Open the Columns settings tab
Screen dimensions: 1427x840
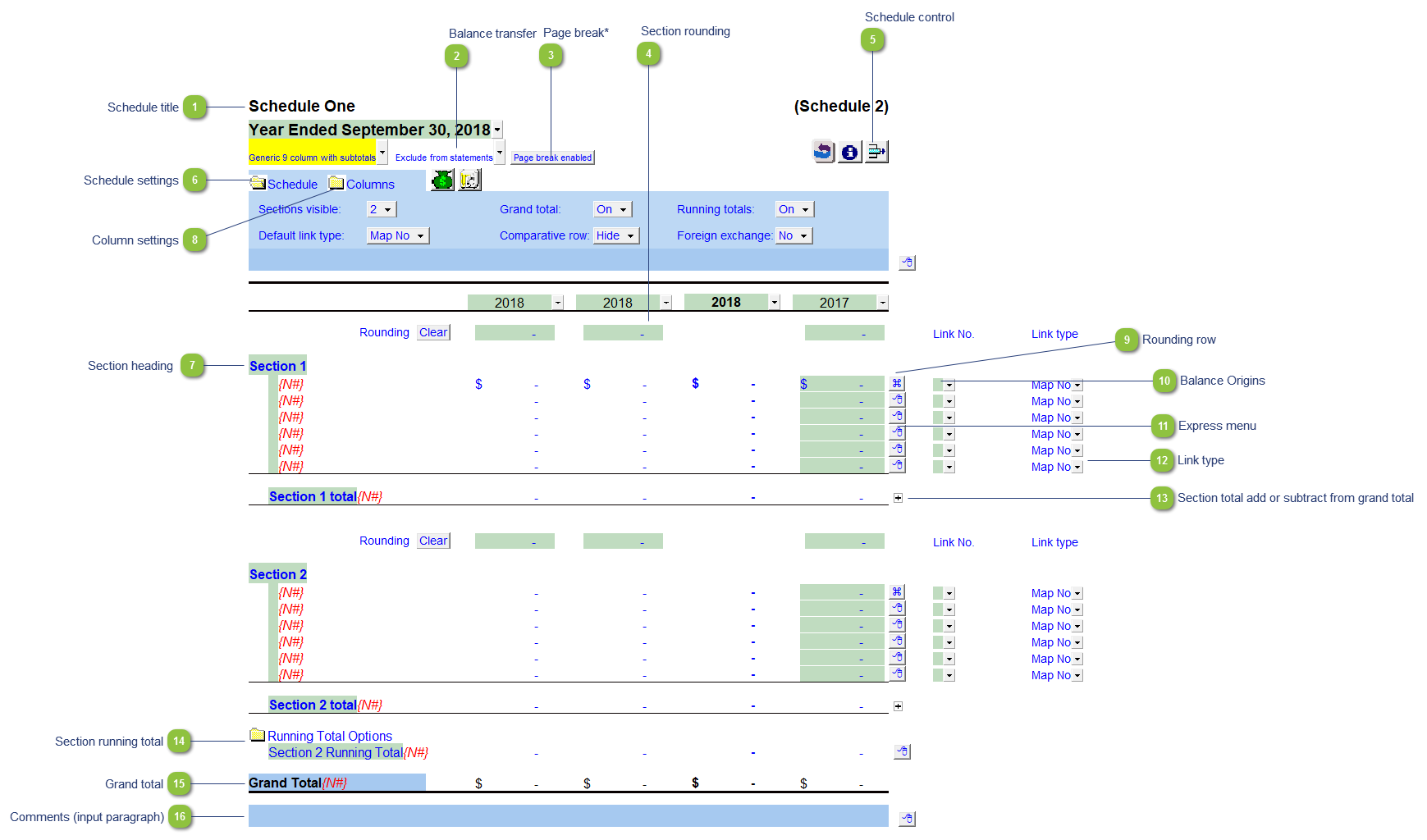pos(370,185)
